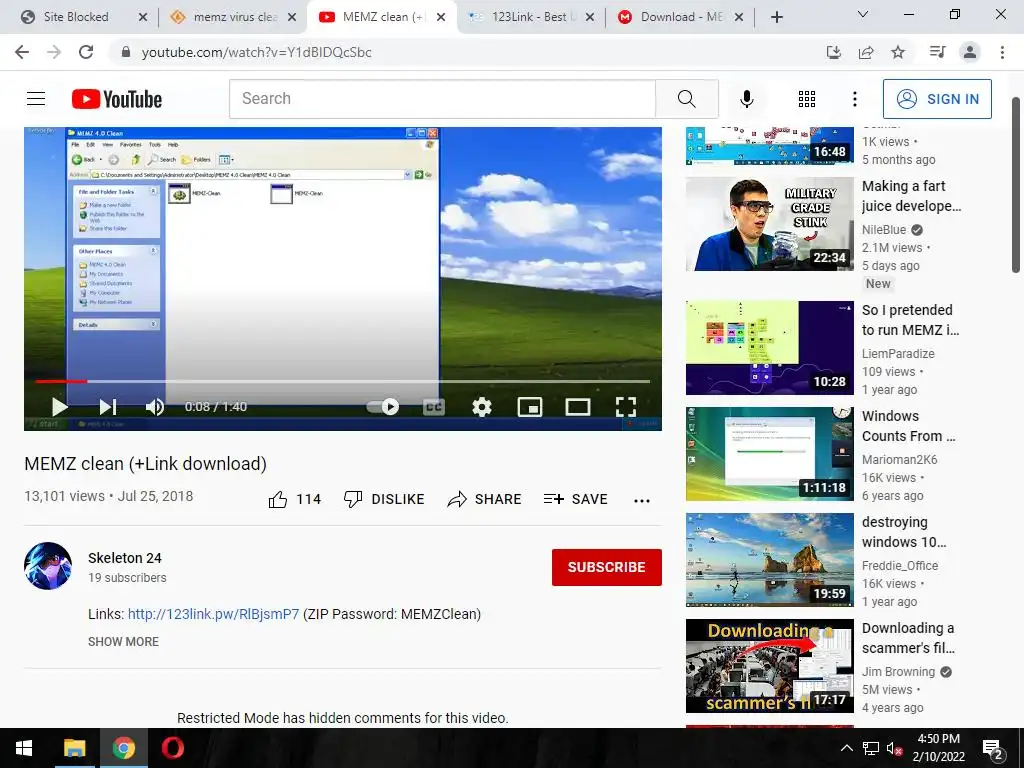Open the tab search chevron
This screenshot has height=768, width=1024.
863,14
